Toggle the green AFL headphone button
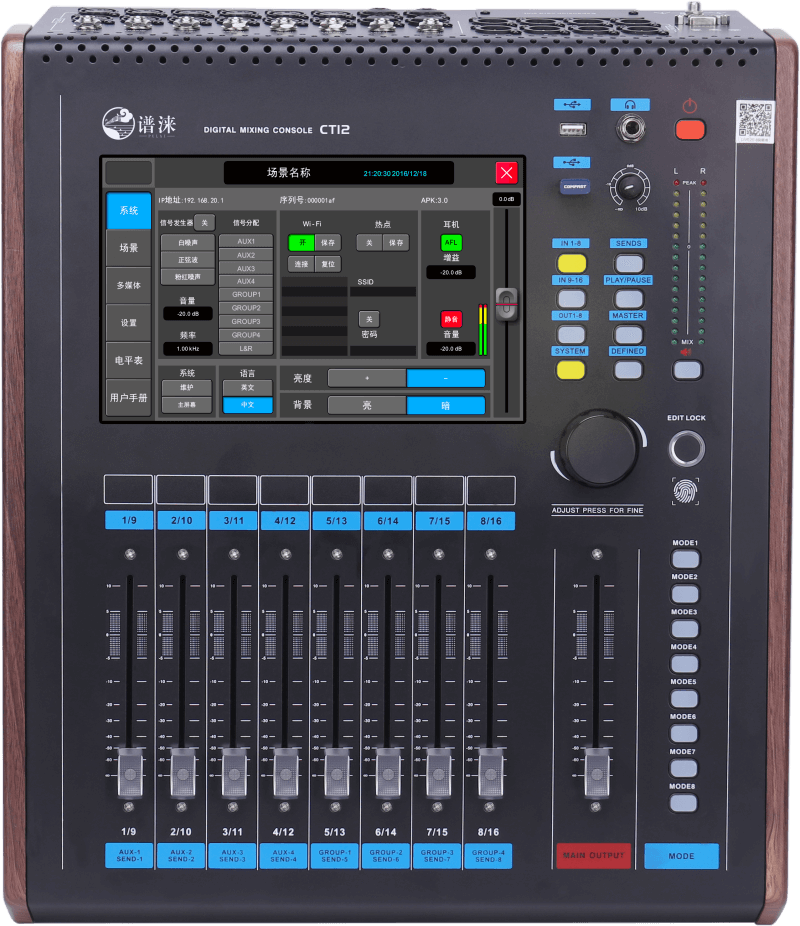Viewport: 800px width, 926px height. click(x=451, y=242)
